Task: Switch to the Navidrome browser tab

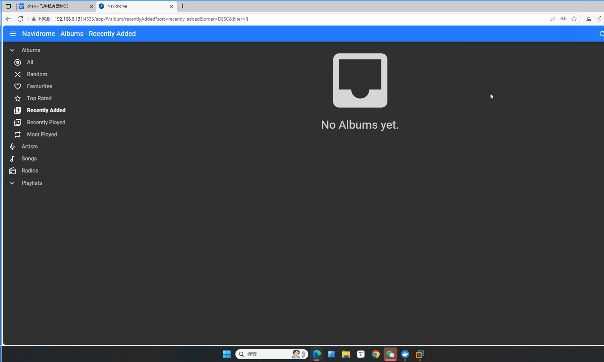Action: pyautogui.click(x=135, y=6)
